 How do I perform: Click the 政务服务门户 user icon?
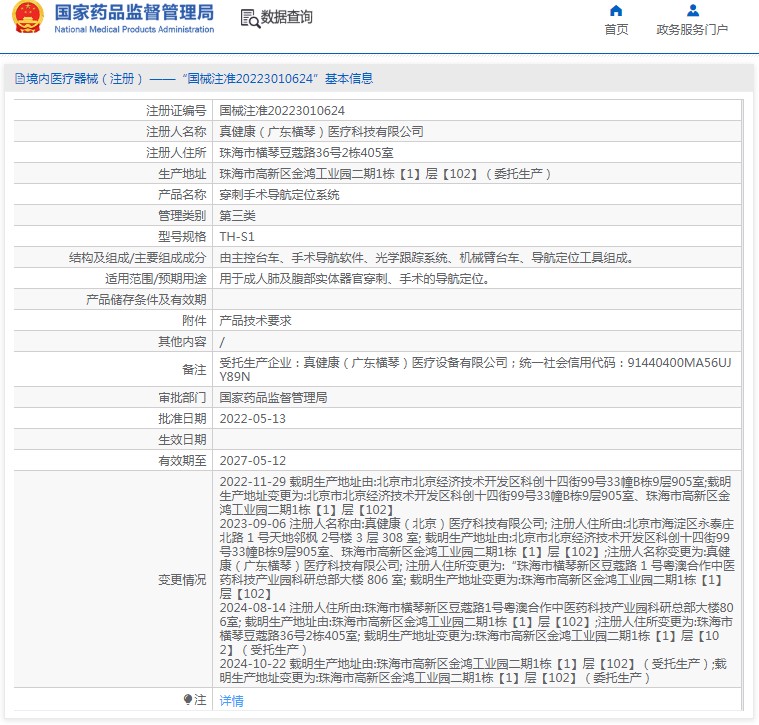click(692, 10)
